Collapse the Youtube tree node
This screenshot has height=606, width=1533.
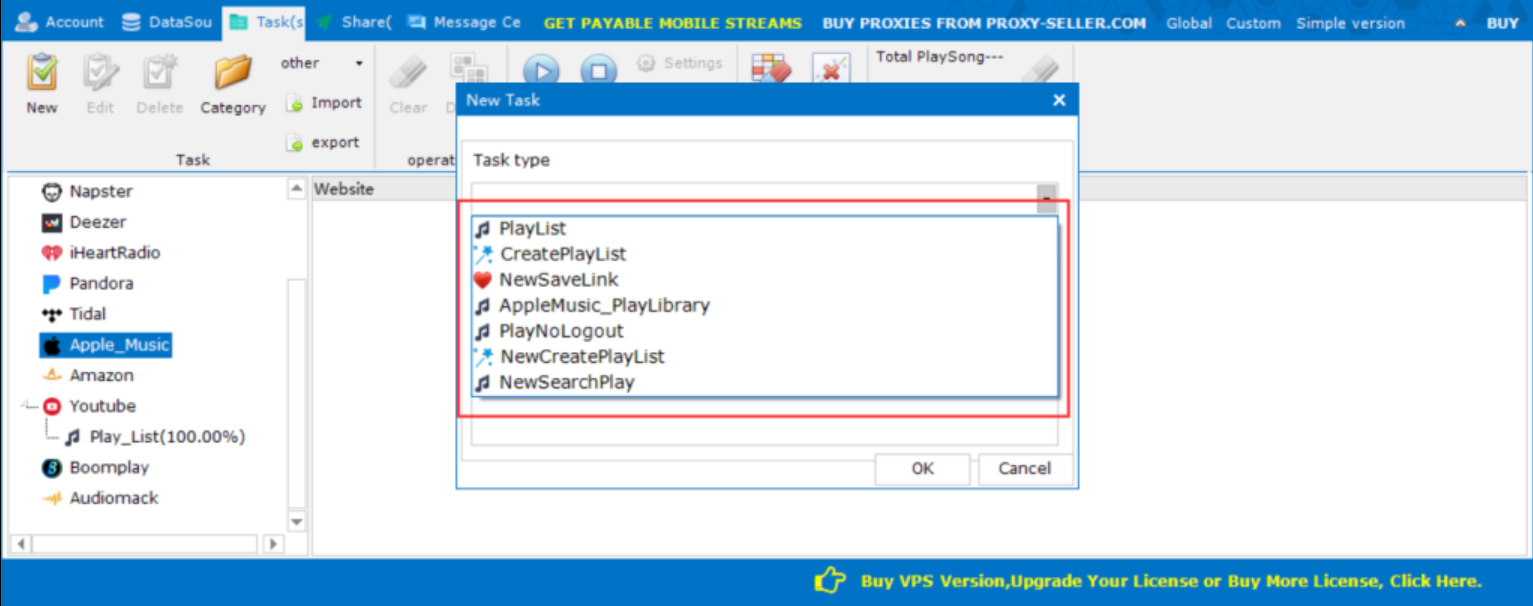27,406
